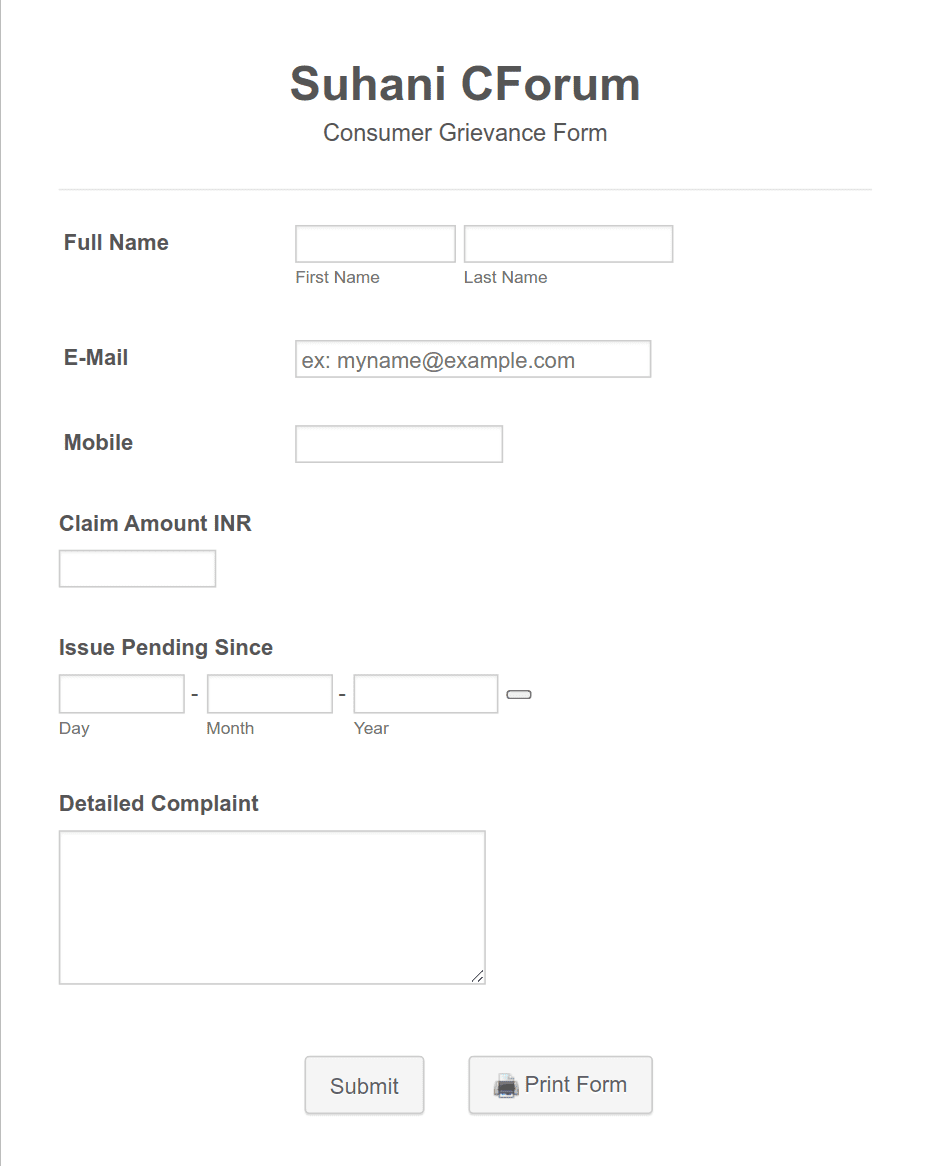Click the Detailed Complaint label
This screenshot has height=1166, width=930.
tap(158, 803)
